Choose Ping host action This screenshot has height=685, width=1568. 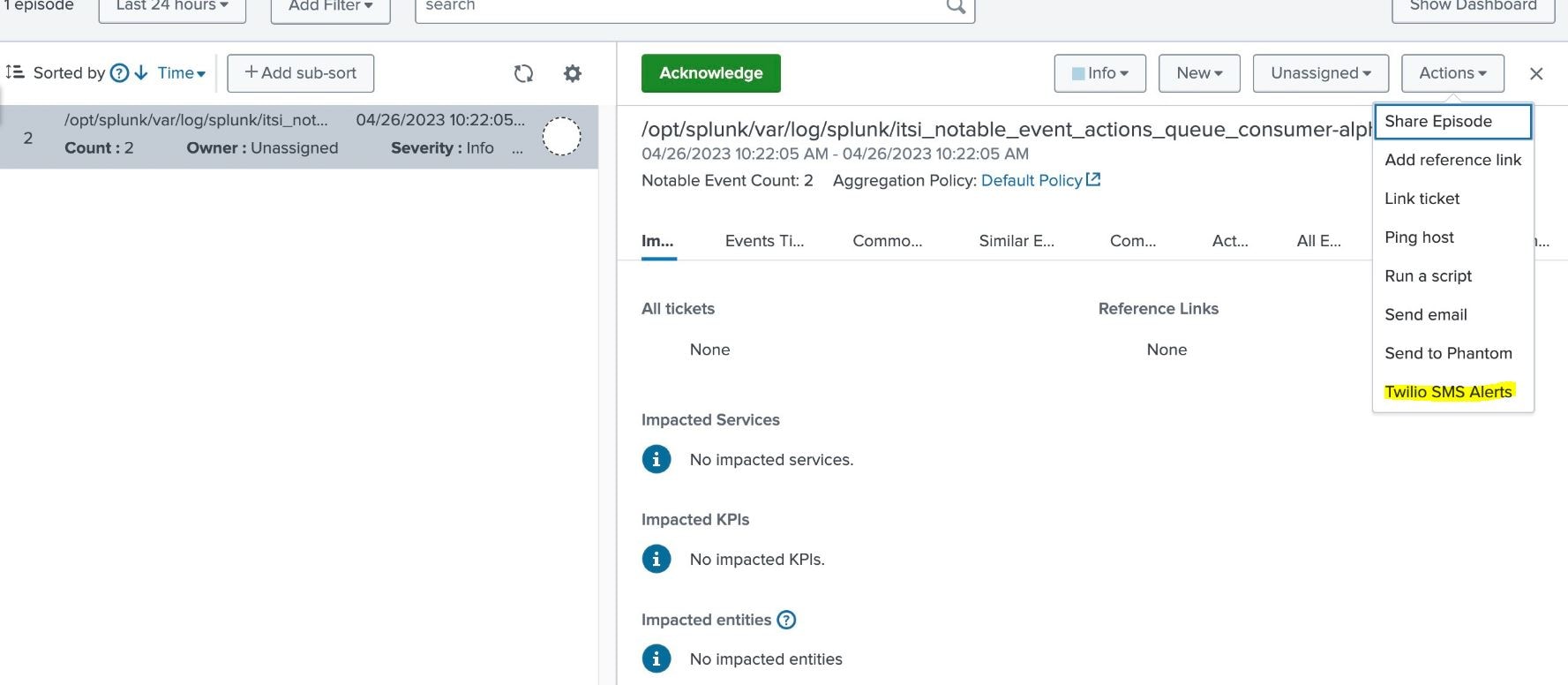click(1452, 237)
